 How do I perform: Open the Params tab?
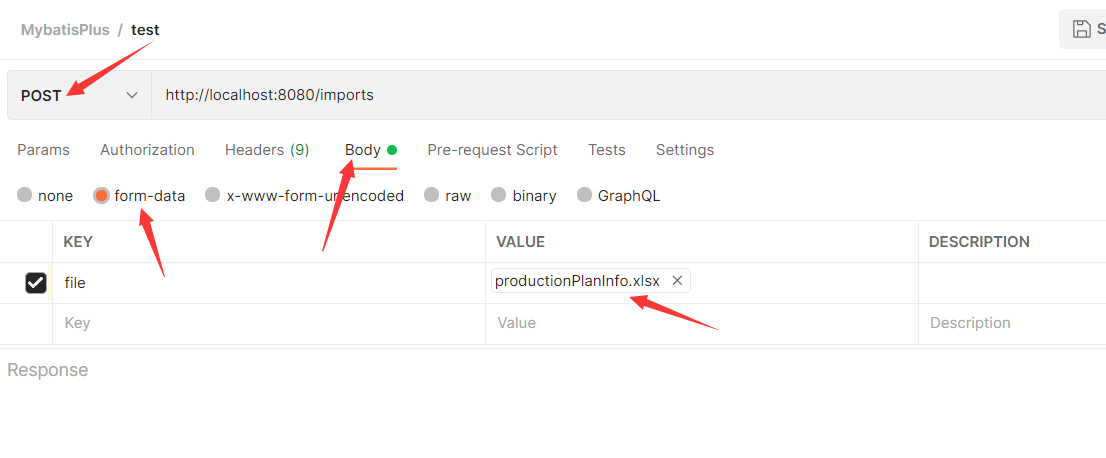point(43,150)
